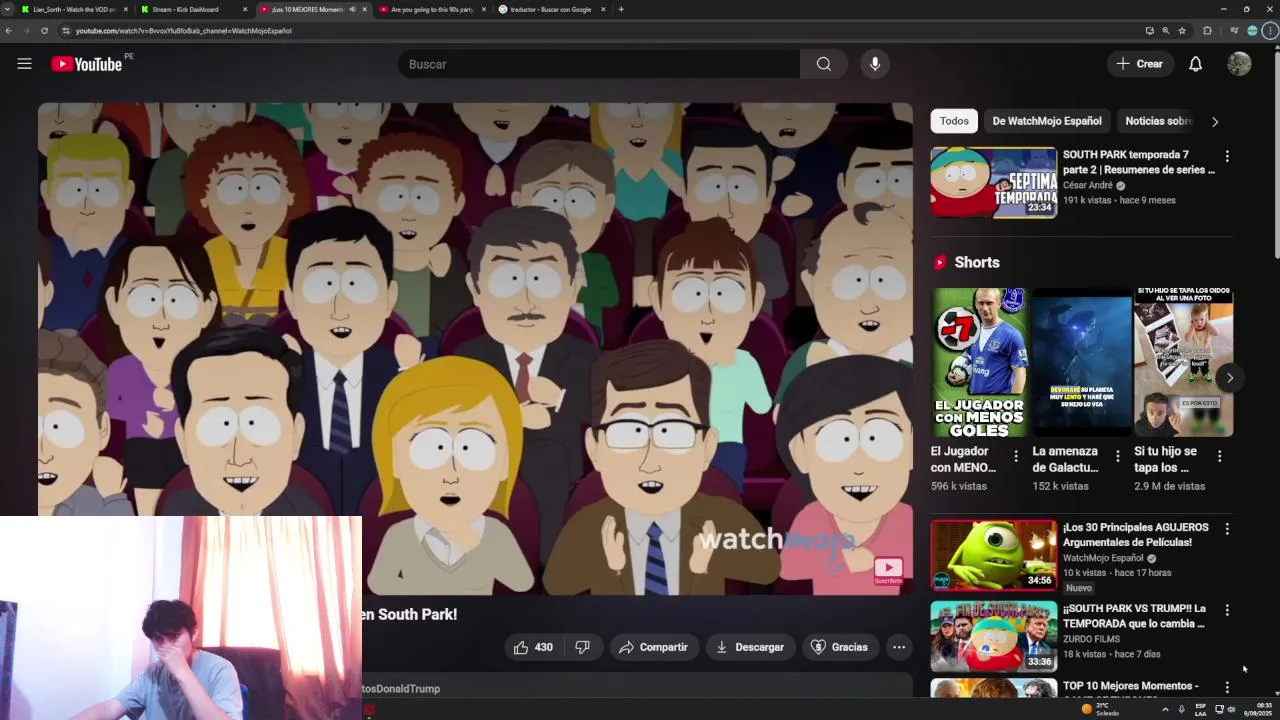Image resolution: width=1280 pixels, height=720 pixels.
Task: Dislike the video with thumbs down
Action: click(582, 647)
